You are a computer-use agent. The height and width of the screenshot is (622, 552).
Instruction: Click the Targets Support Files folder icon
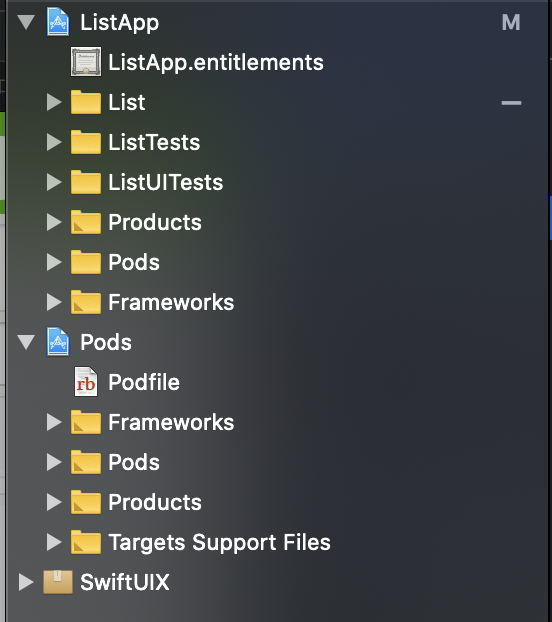click(86, 542)
